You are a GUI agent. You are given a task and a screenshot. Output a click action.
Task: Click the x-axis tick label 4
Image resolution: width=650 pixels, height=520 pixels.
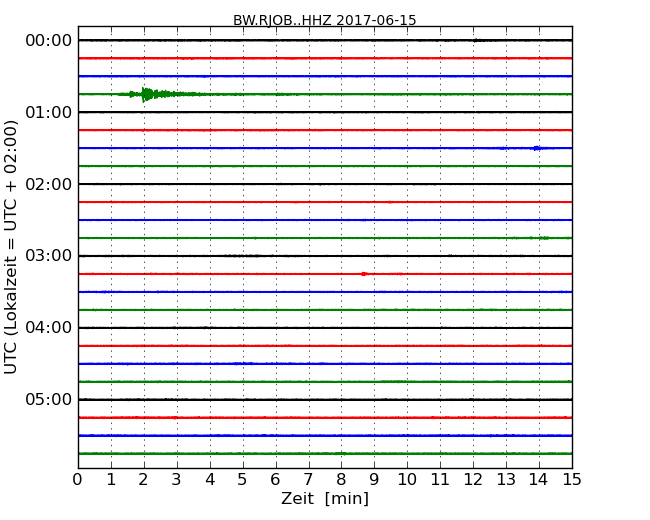tap(210, 480)
